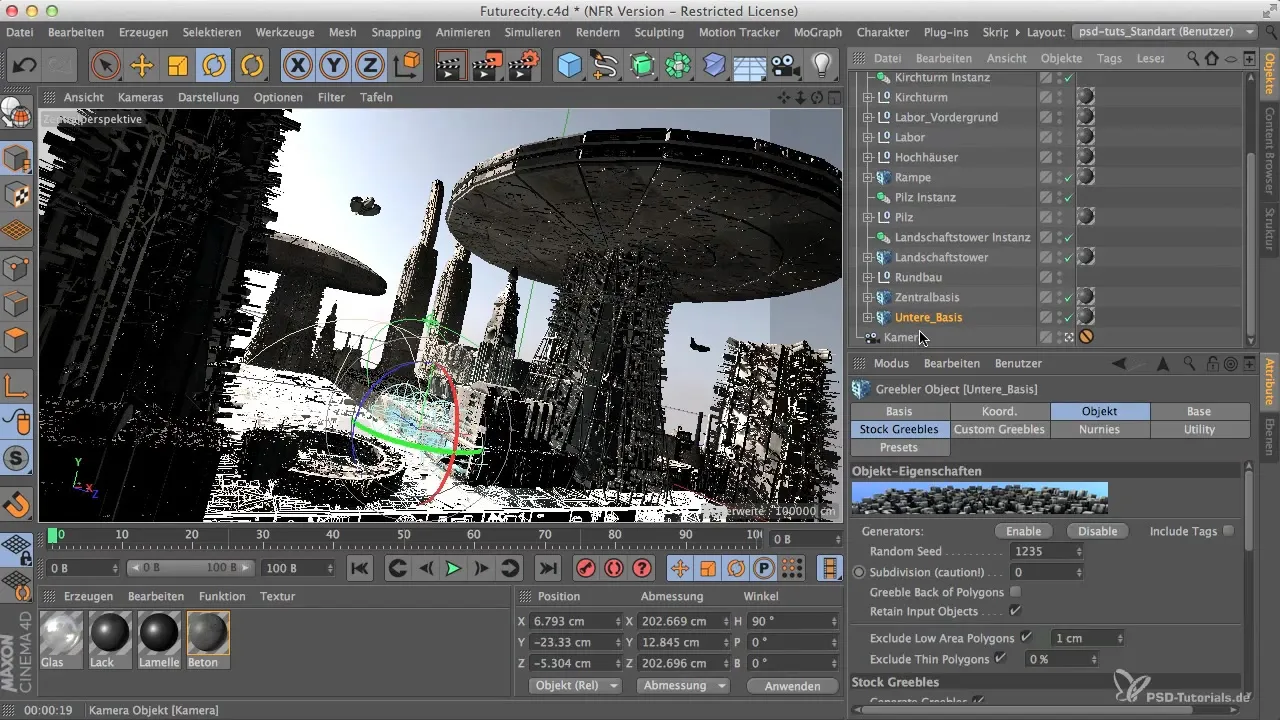Open the MoGraph menu
This screenshot has height=720, width=1280.
coord(818,32)
